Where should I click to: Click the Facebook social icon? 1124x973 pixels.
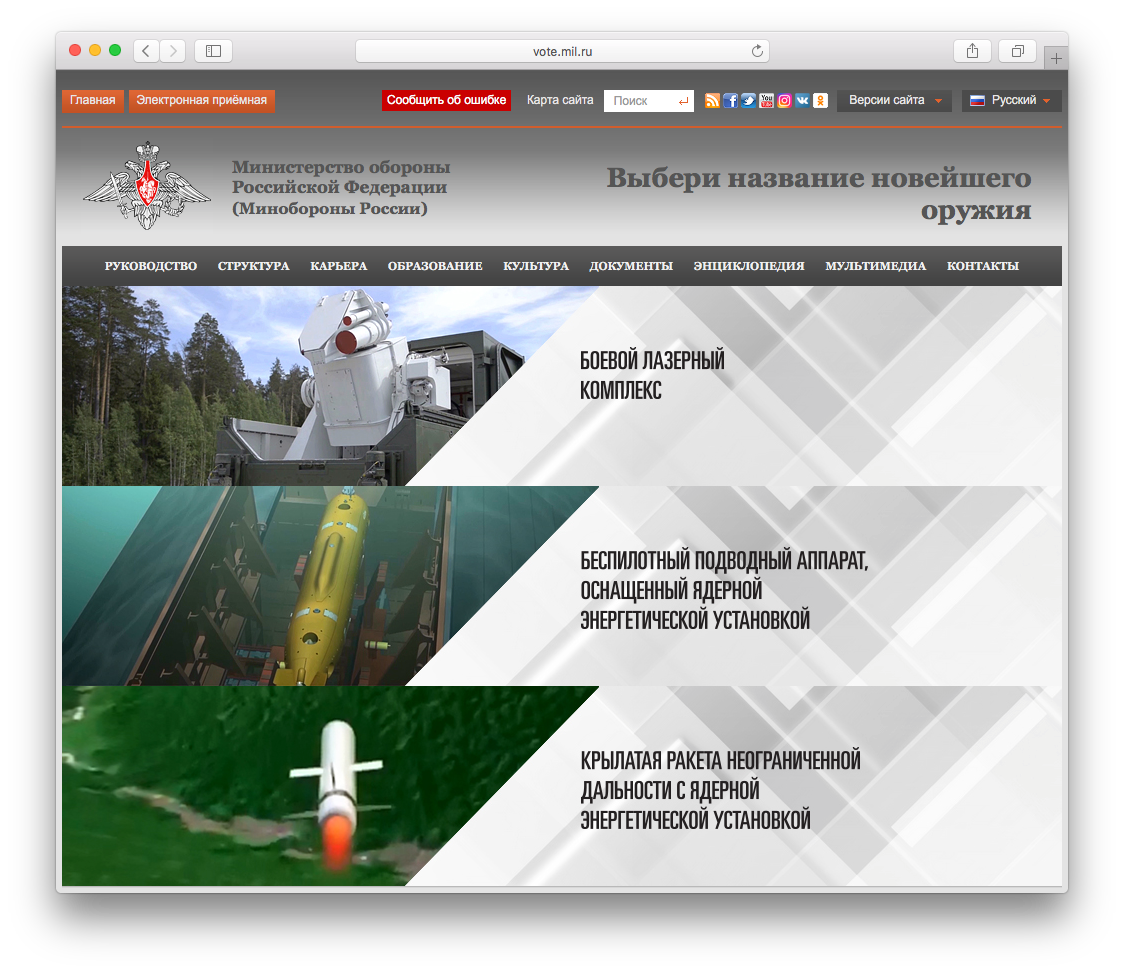point(730,101)
